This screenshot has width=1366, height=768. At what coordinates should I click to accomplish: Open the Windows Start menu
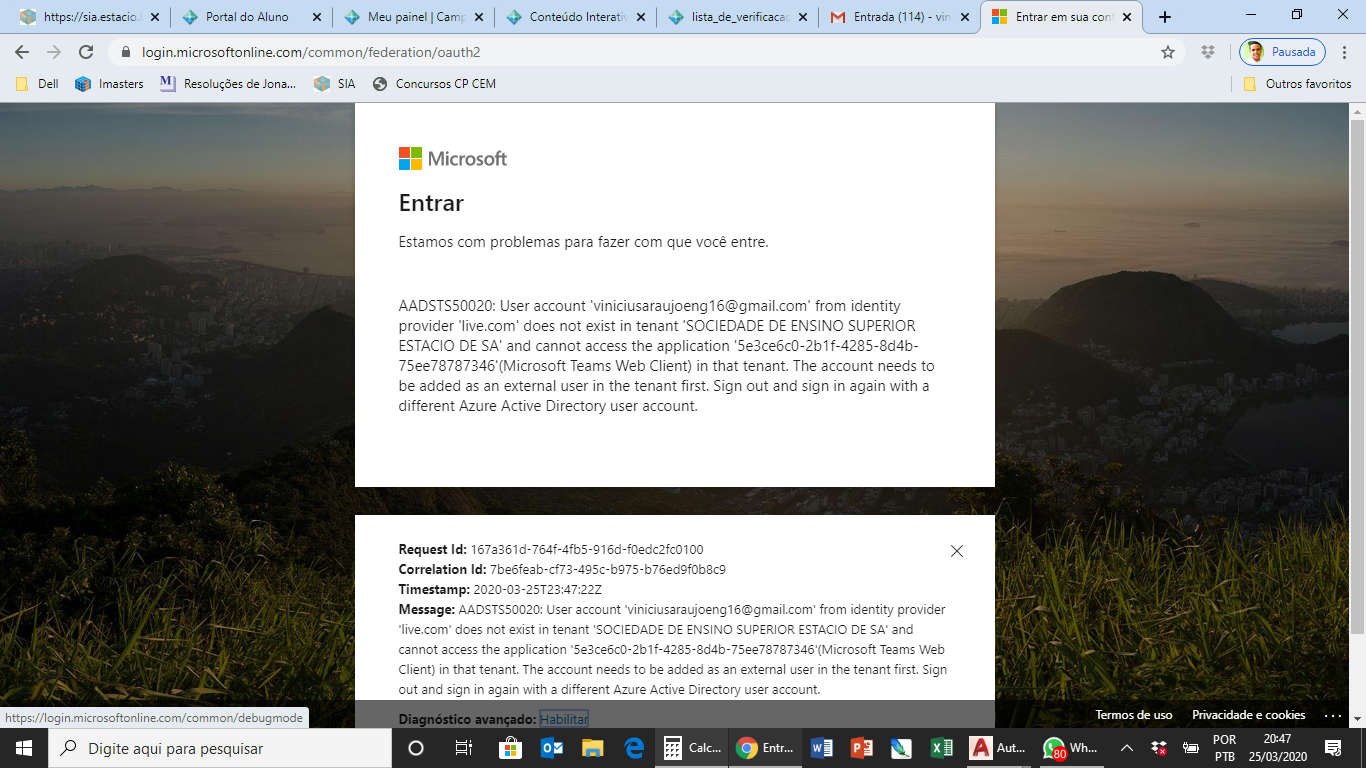pyautogui.click(x=24, y=748)
